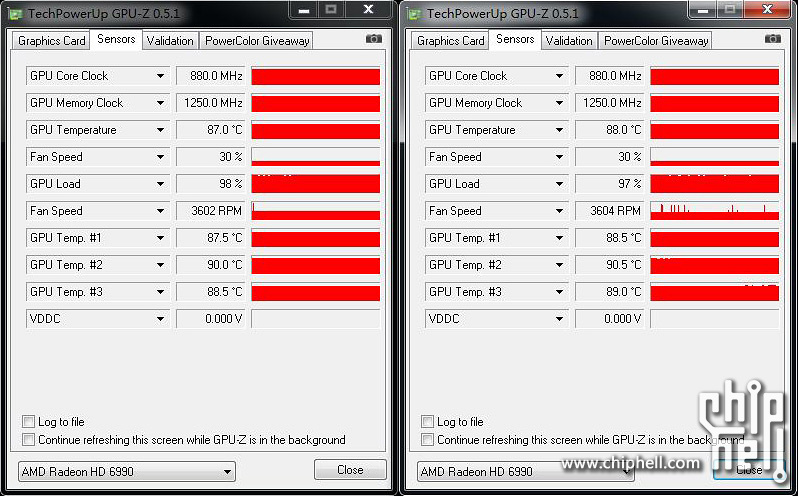This screenshot has width=798, height=496.
Task: Enable Log to file in left window
Action: tap(28, 422)
